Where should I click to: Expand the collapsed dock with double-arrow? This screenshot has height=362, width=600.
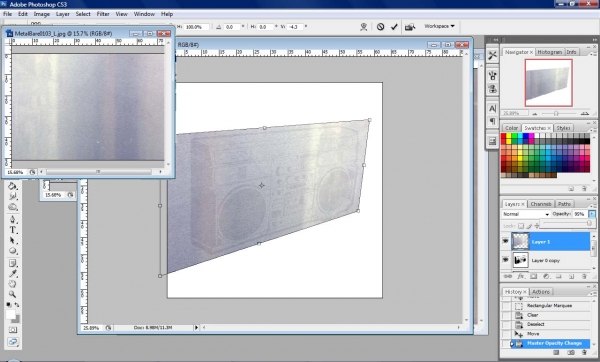[496, 40]
